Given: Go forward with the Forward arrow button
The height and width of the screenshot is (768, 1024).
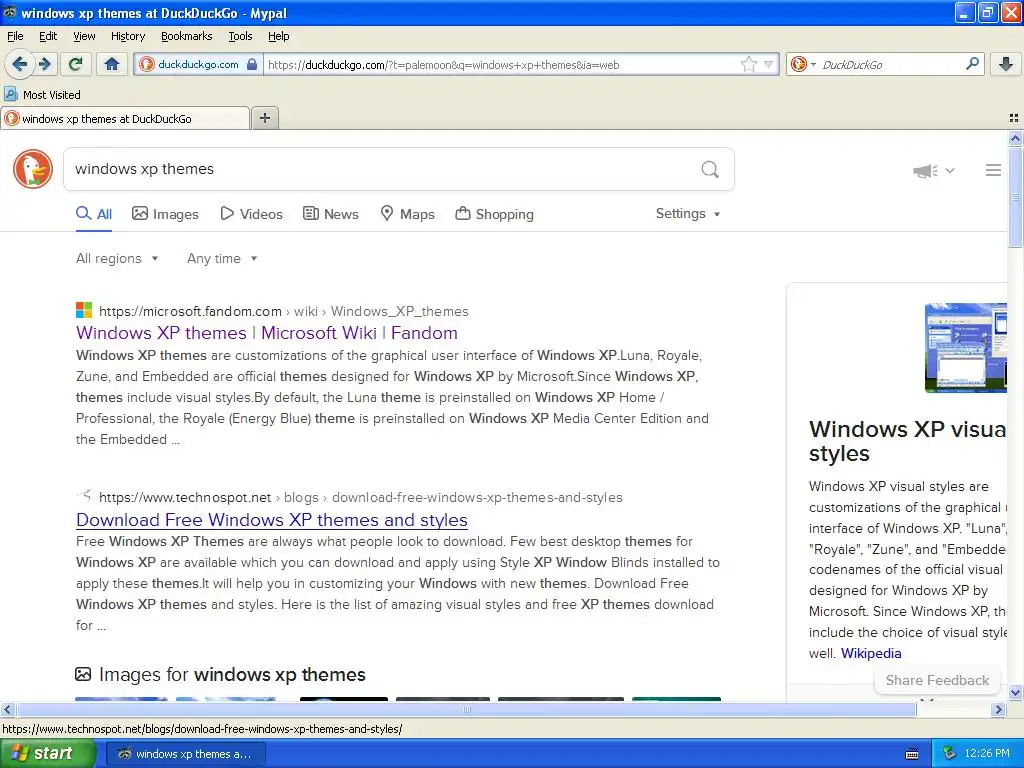Looking at the screenshot, I should 45,64.
